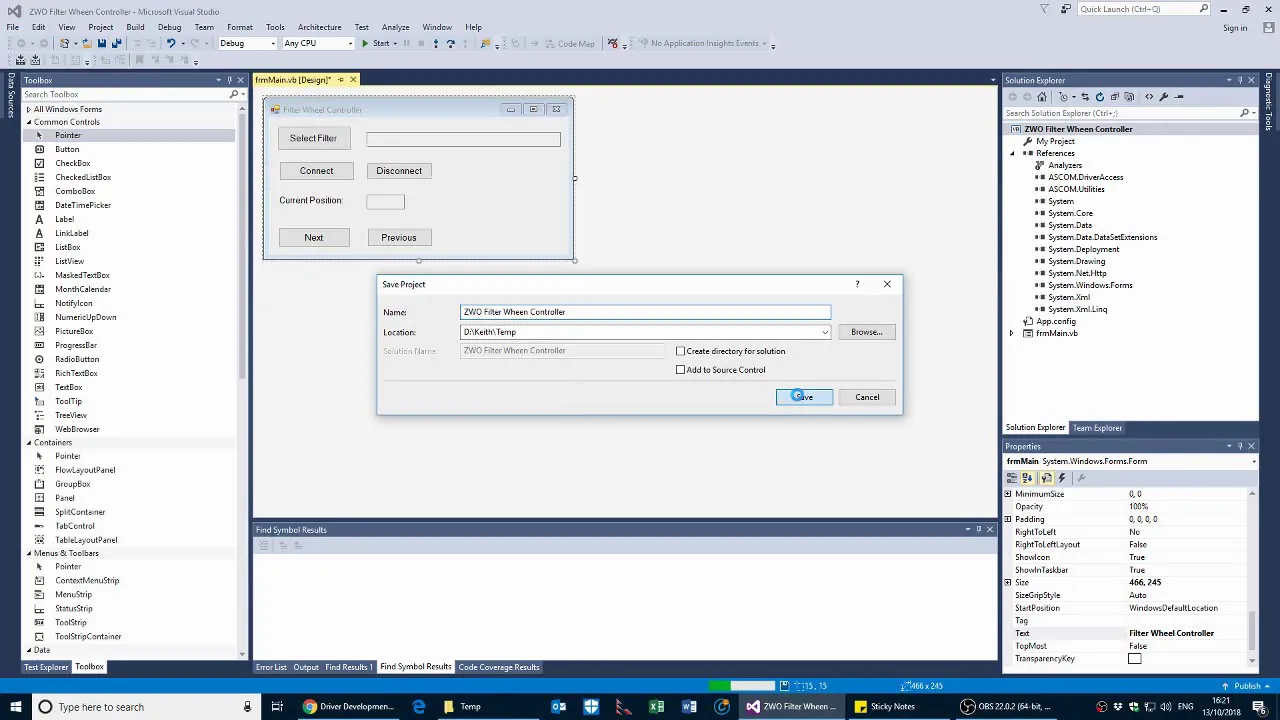Open the Debug configuration dropdown
Screen dimensions: 1280x720
[273, 43]
